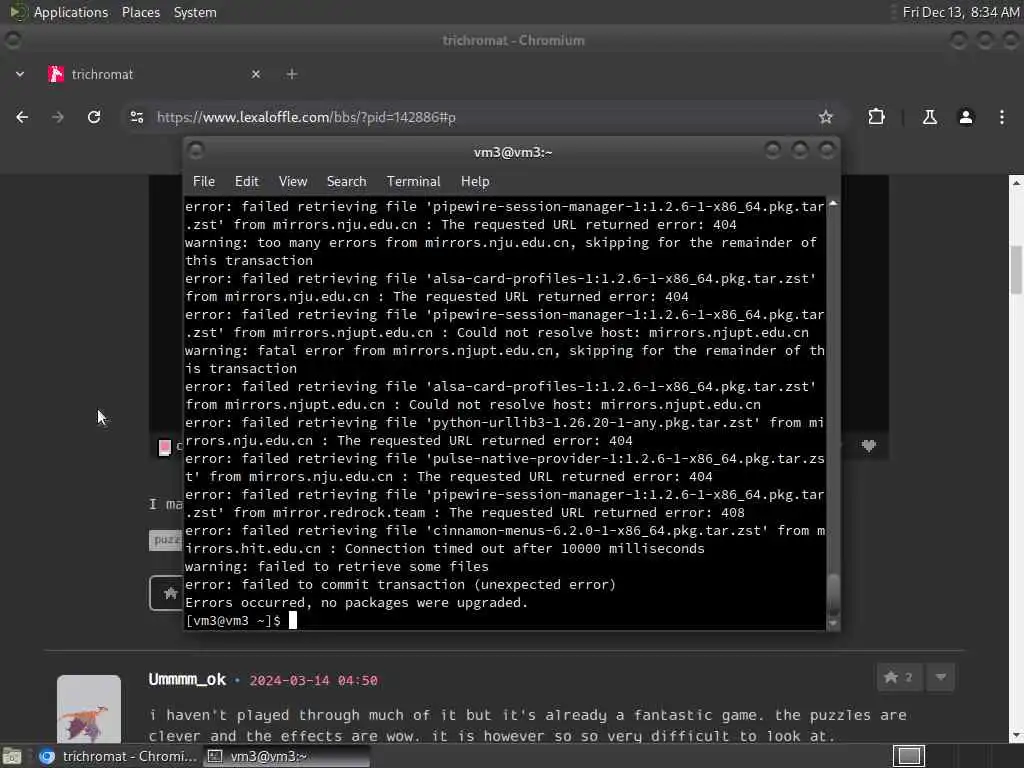Expand the tab search dropdown arrow
This screenshot has height=768, width=1024.
(x=20, y=74)
